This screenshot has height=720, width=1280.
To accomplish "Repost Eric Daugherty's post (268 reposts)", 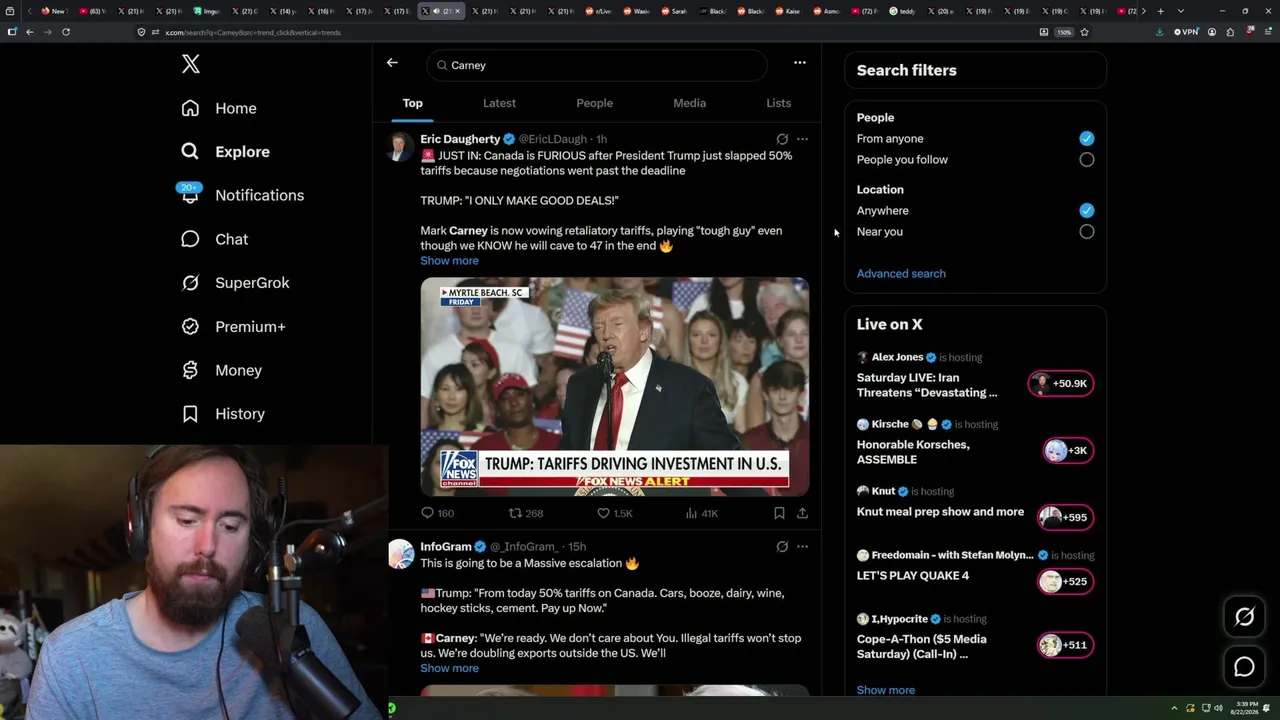I will pyautogui.click(x=526, y=513).
